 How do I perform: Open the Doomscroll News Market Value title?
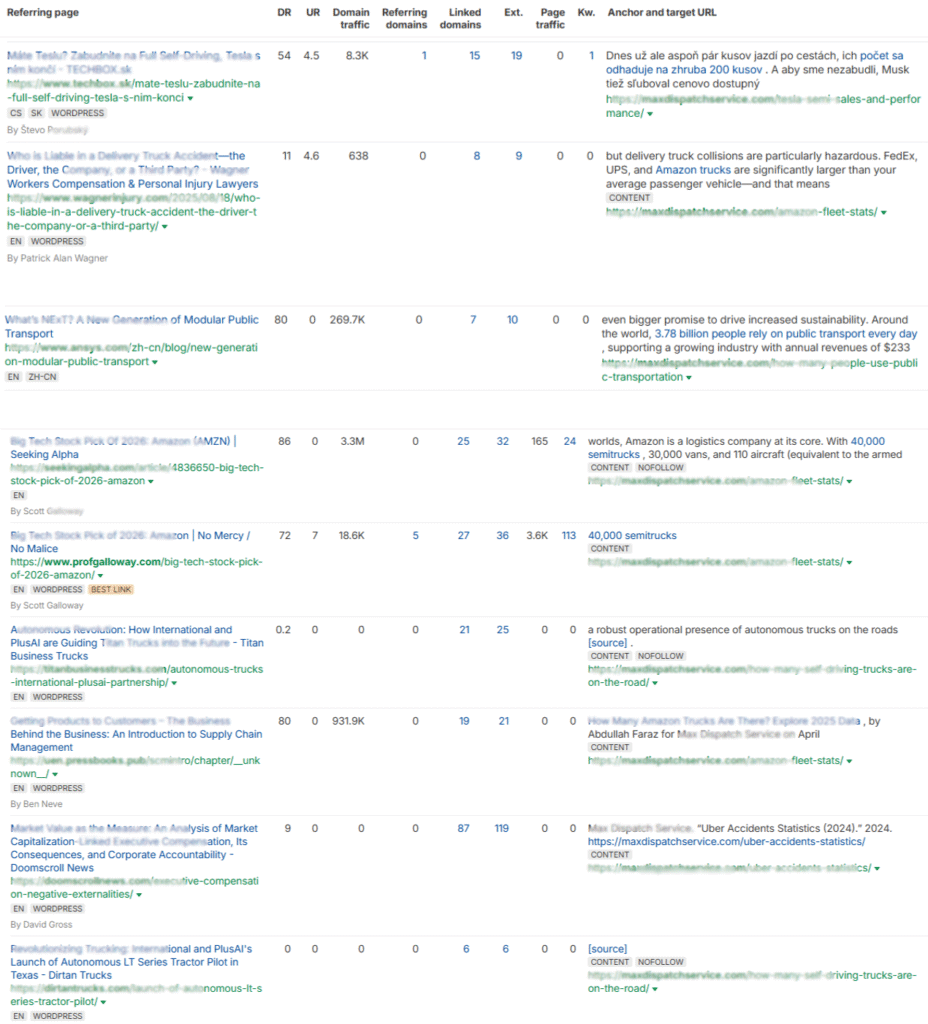134,848
